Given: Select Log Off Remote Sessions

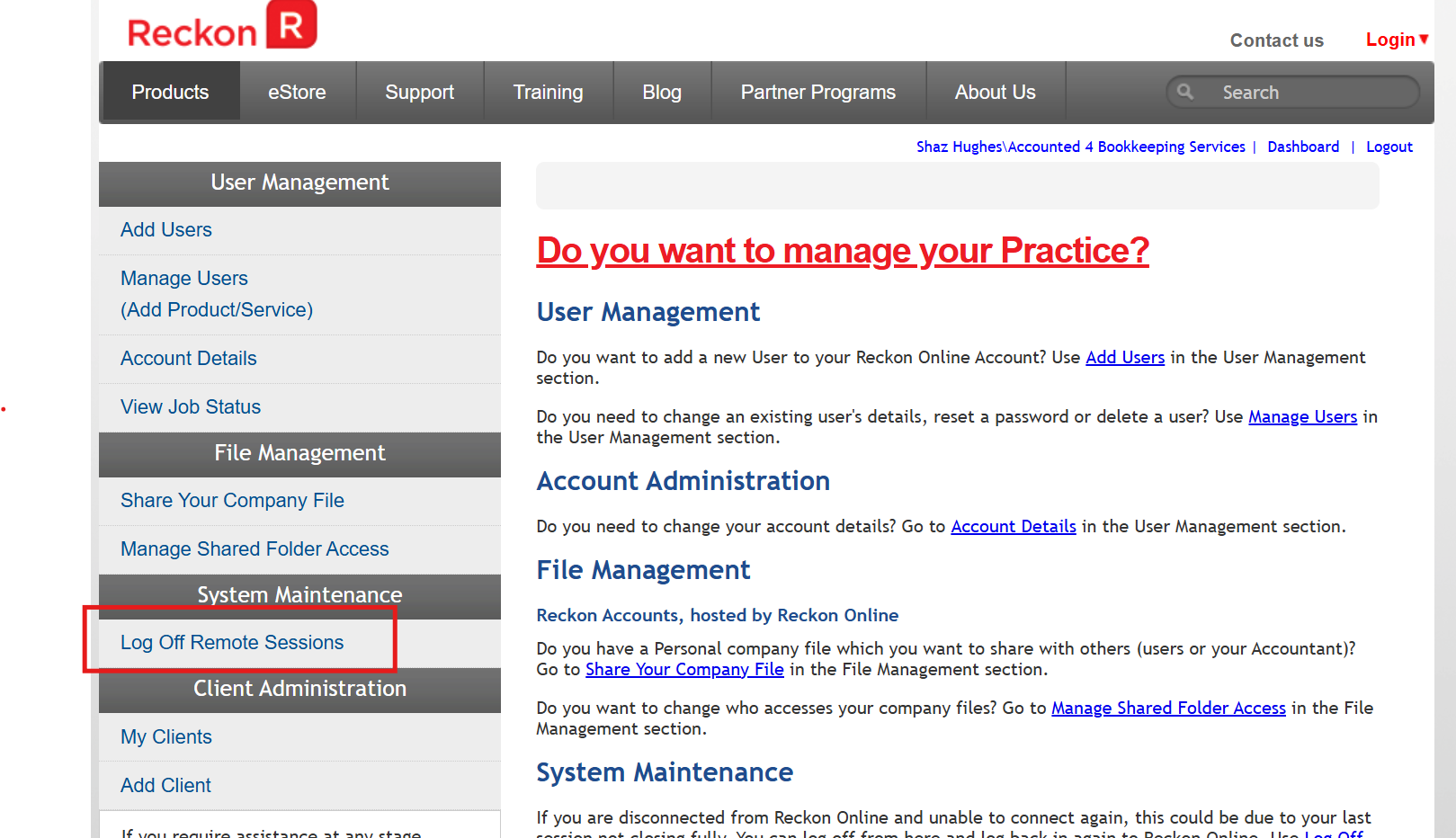Looking at the screenshot, I should [232, 642].
